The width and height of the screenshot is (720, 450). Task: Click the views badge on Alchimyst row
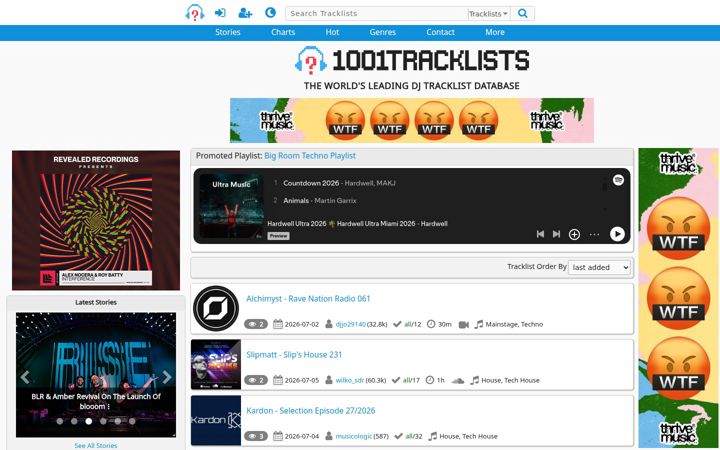click(x=256, y=324)
